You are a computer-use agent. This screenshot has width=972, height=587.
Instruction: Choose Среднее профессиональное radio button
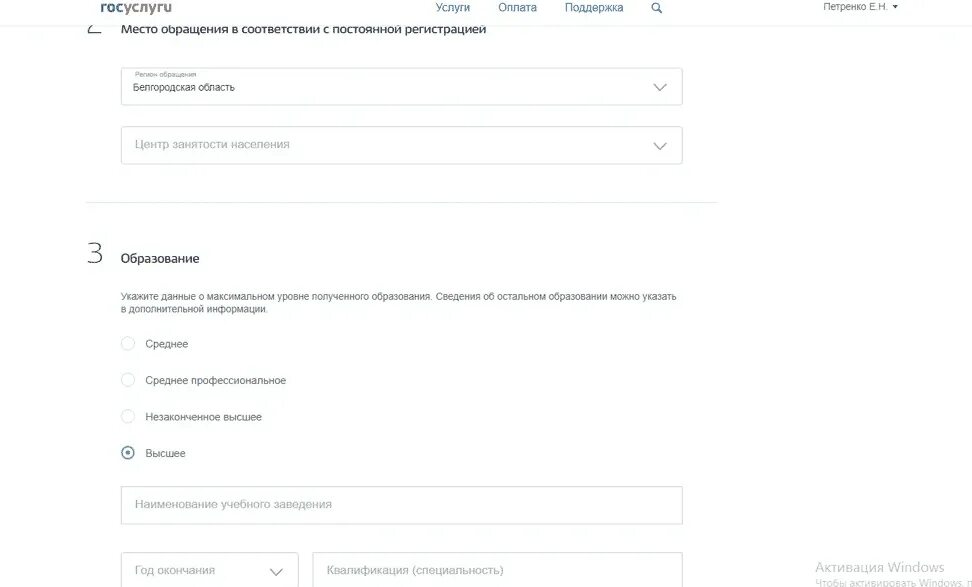click(128, 380)
